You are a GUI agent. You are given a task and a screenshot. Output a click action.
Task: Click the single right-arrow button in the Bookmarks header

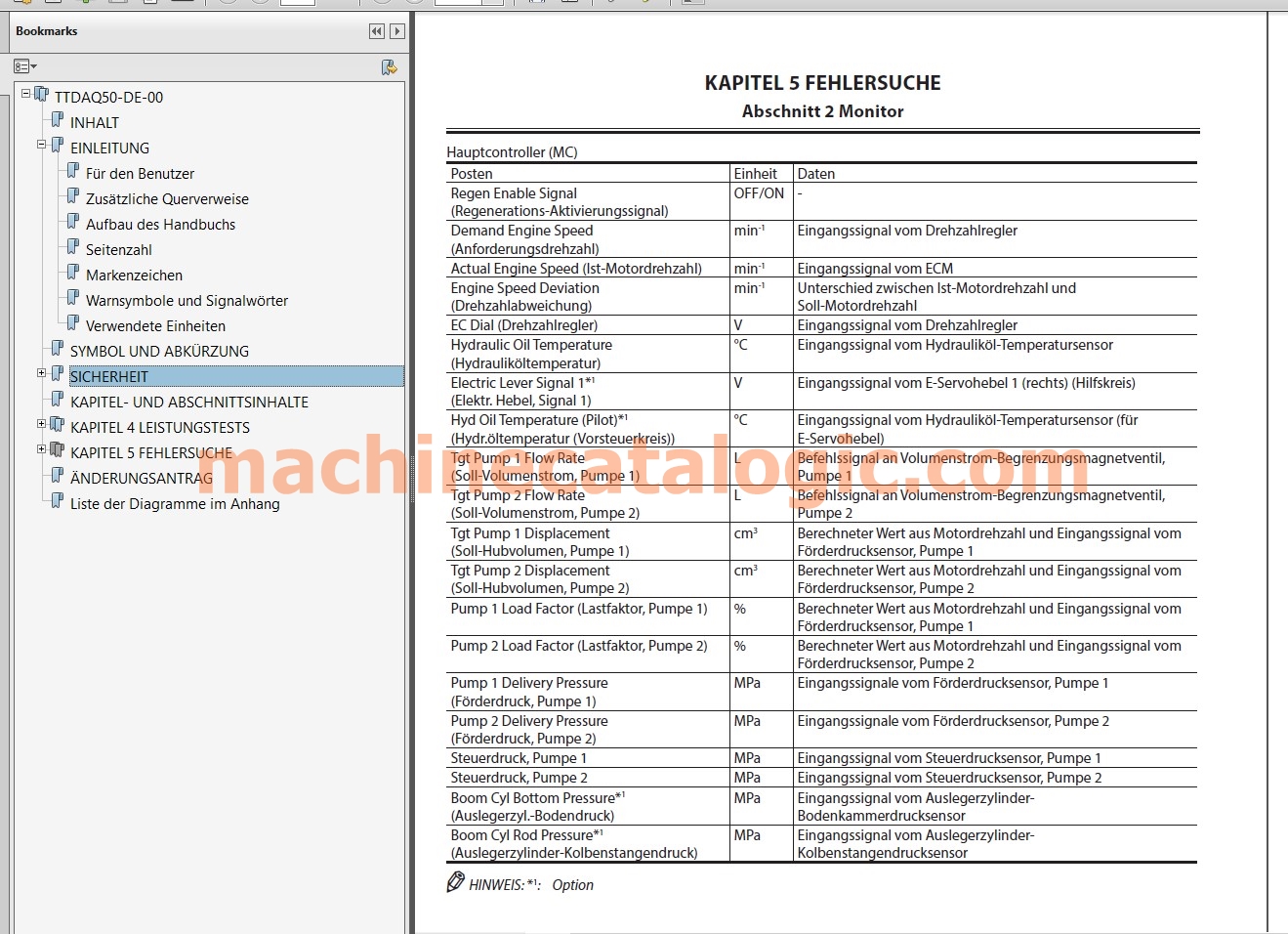pos(397,31)
